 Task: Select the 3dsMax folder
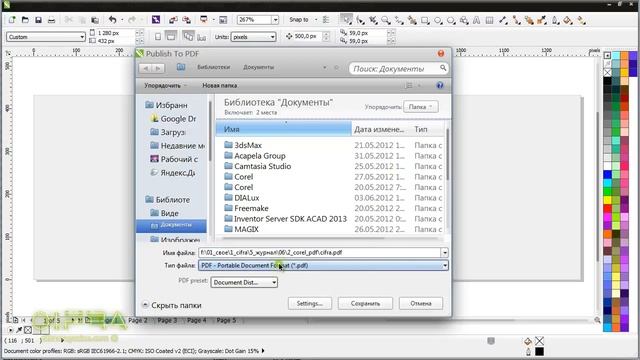247,145
